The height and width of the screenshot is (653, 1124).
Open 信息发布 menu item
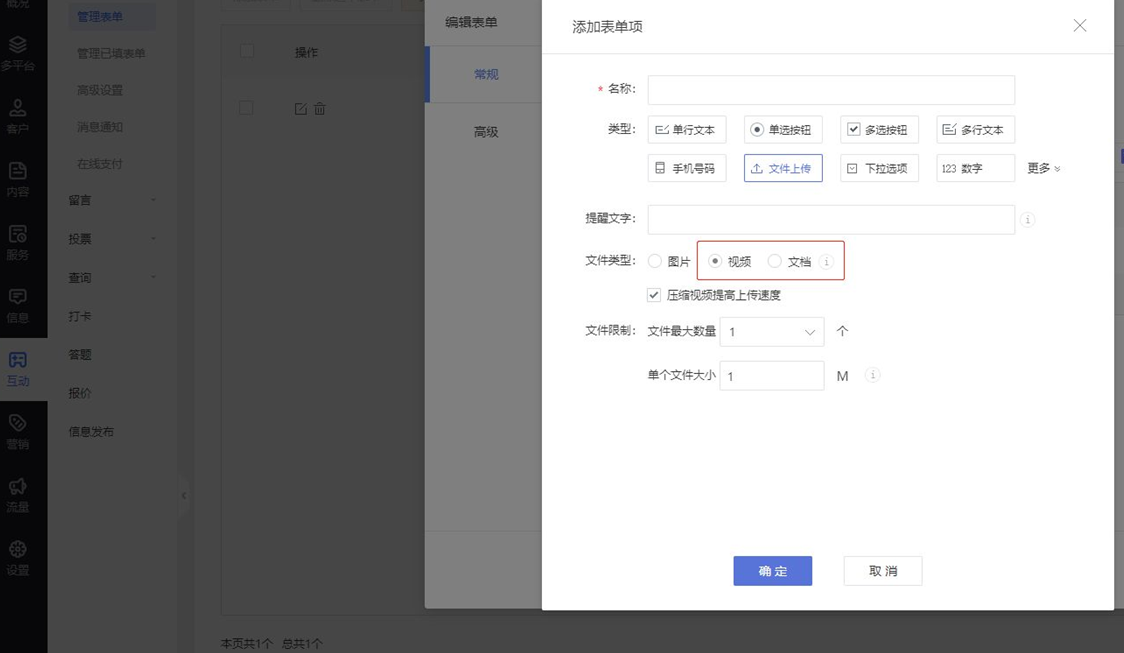[91, 432]
